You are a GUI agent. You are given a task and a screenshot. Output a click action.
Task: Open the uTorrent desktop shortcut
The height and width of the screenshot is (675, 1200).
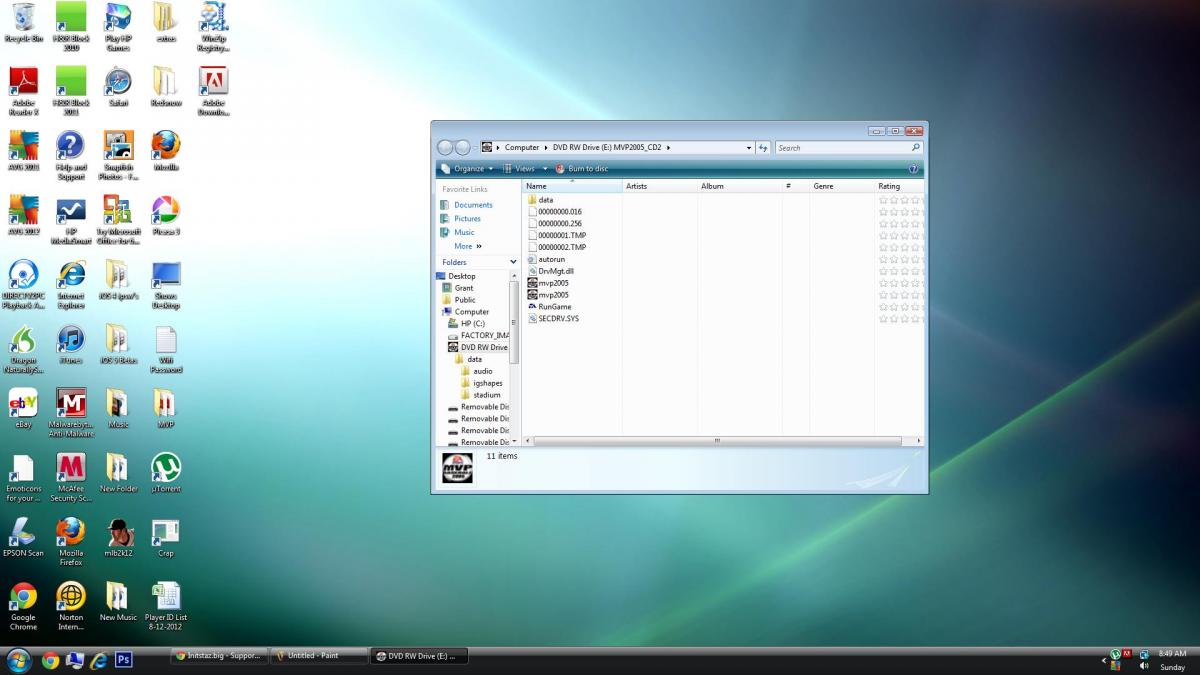165,471
